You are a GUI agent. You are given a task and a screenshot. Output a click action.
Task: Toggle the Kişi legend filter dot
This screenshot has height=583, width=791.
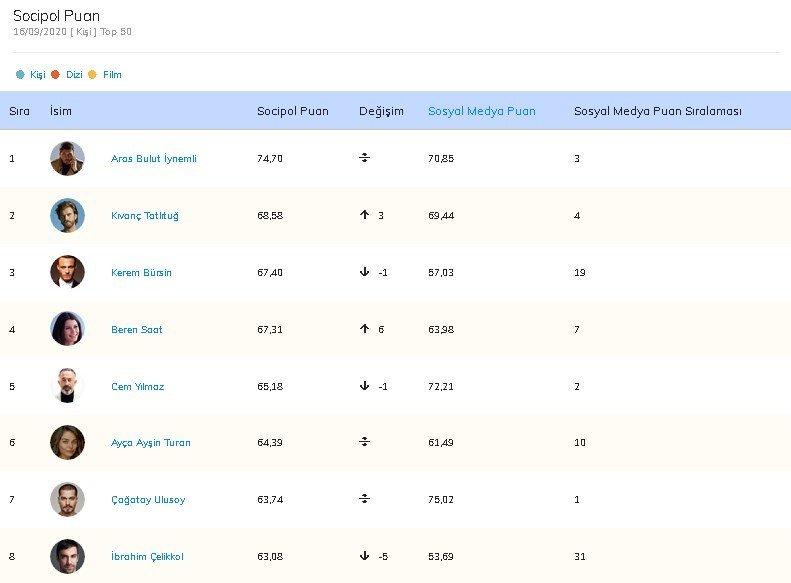[20, 75]
